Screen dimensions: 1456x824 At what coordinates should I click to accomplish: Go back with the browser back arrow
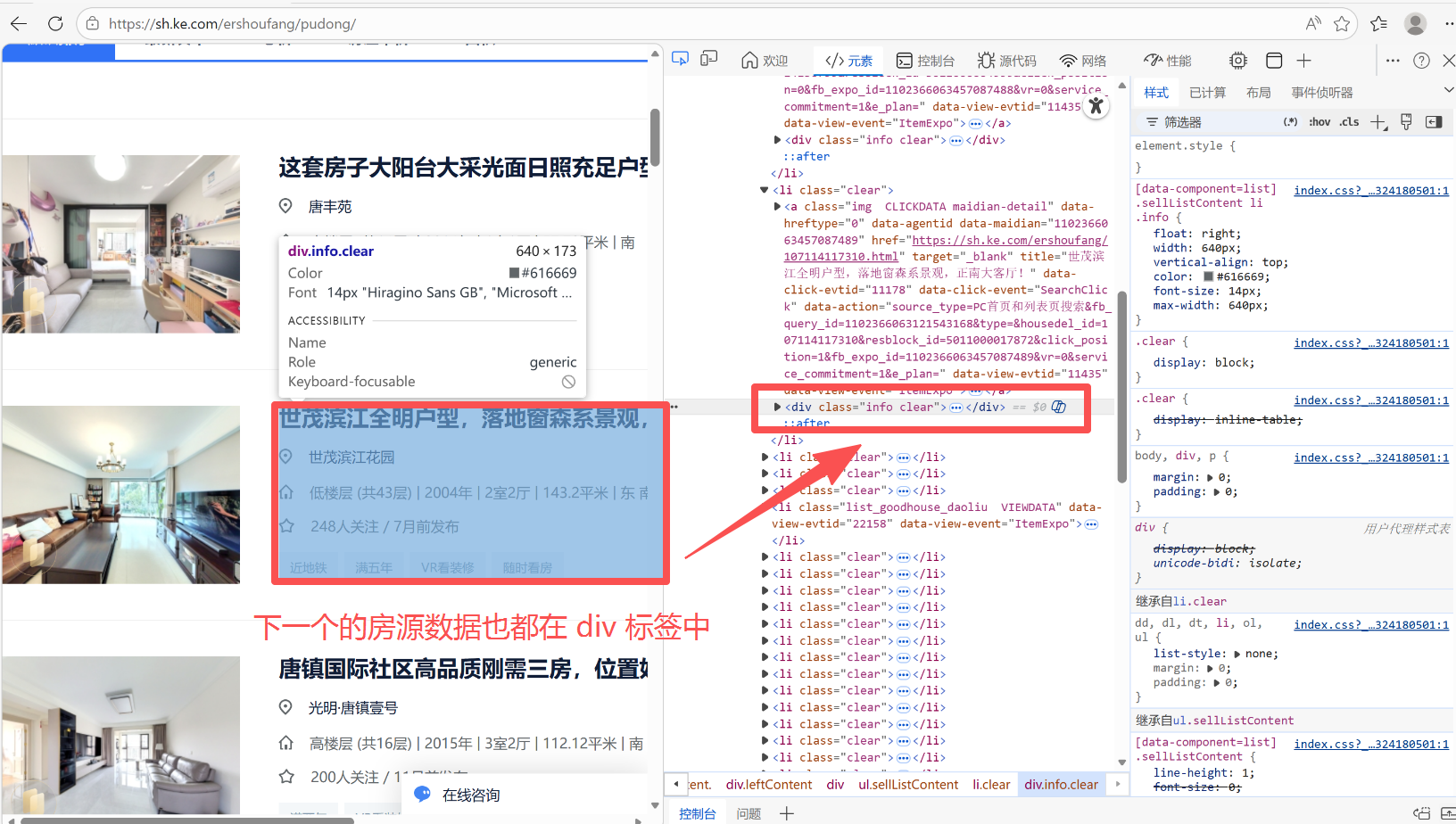pyautogui.click(x=19, y=24)
